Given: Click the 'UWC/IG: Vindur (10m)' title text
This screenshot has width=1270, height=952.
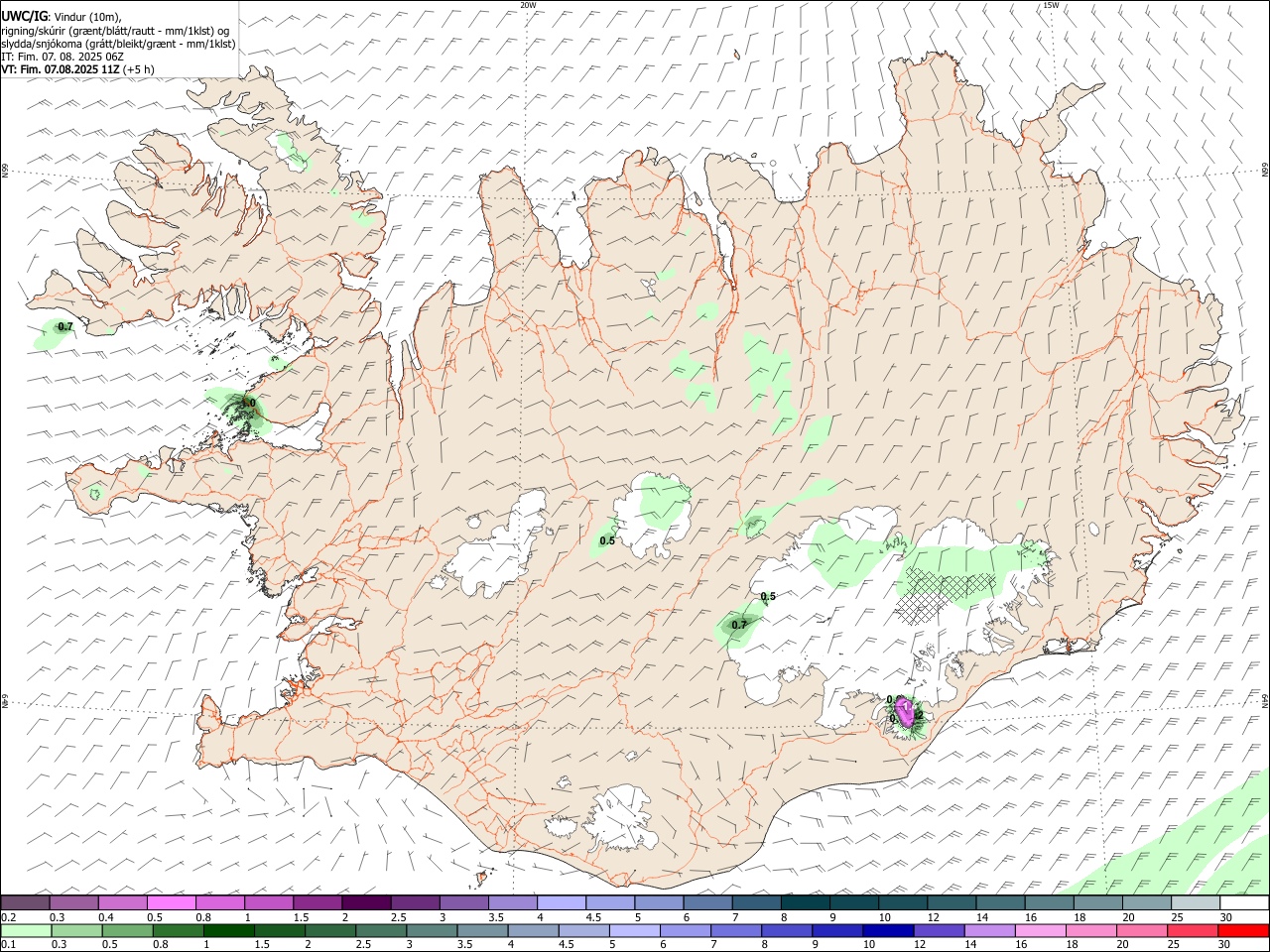Looking at the screenshot, I should 62,17.
